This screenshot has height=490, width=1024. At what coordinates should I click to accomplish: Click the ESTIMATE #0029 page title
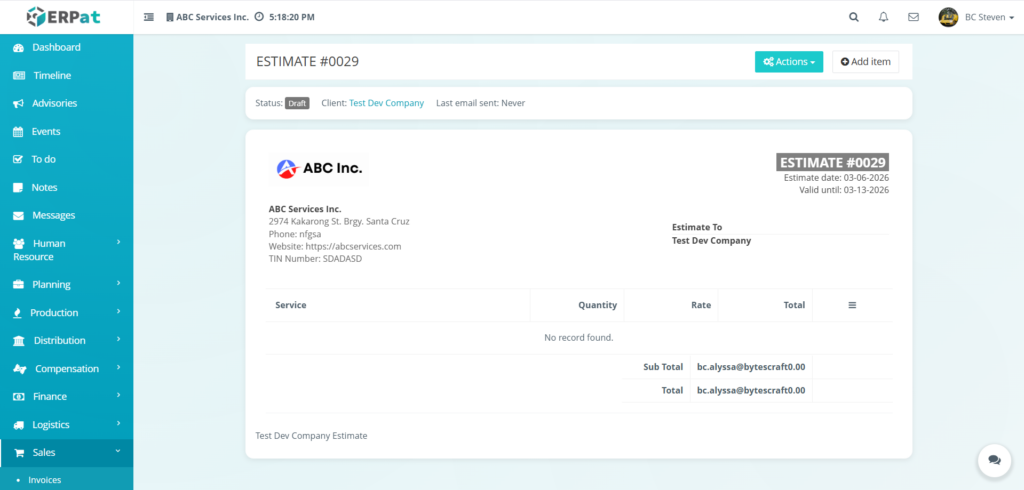click(308, 62)
